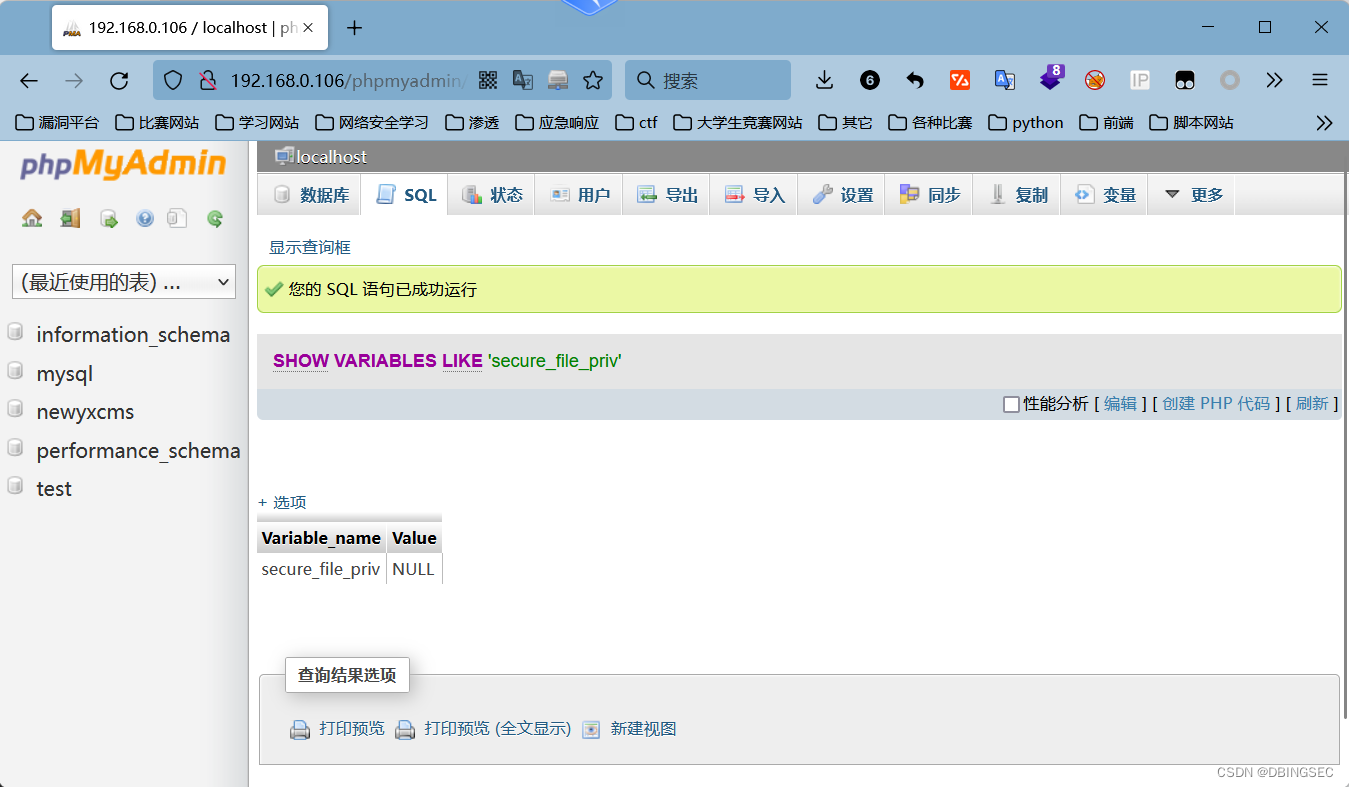The height and width of the screenshot is (787, 1349).
Task: Open the python bookmark folder
Action: pyautogui.click(x=1026, y=123)
